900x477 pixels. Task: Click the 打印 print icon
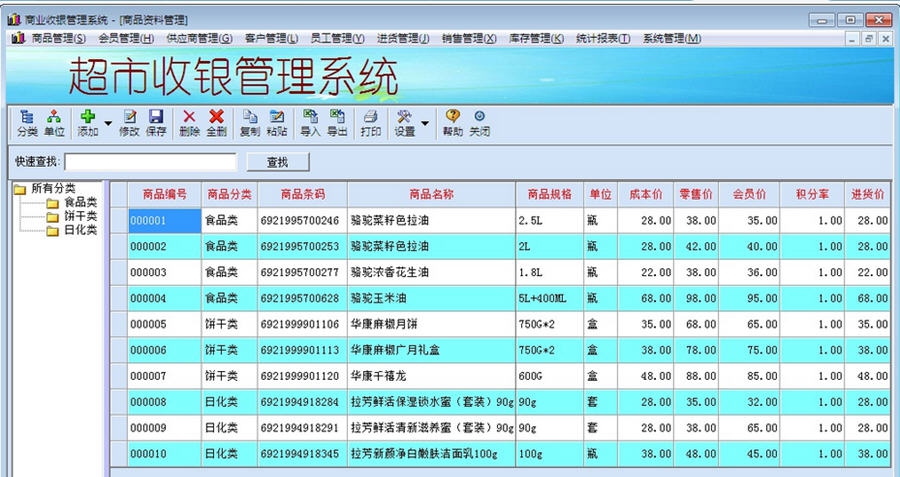pyautogui.click(x=370, y=123)
